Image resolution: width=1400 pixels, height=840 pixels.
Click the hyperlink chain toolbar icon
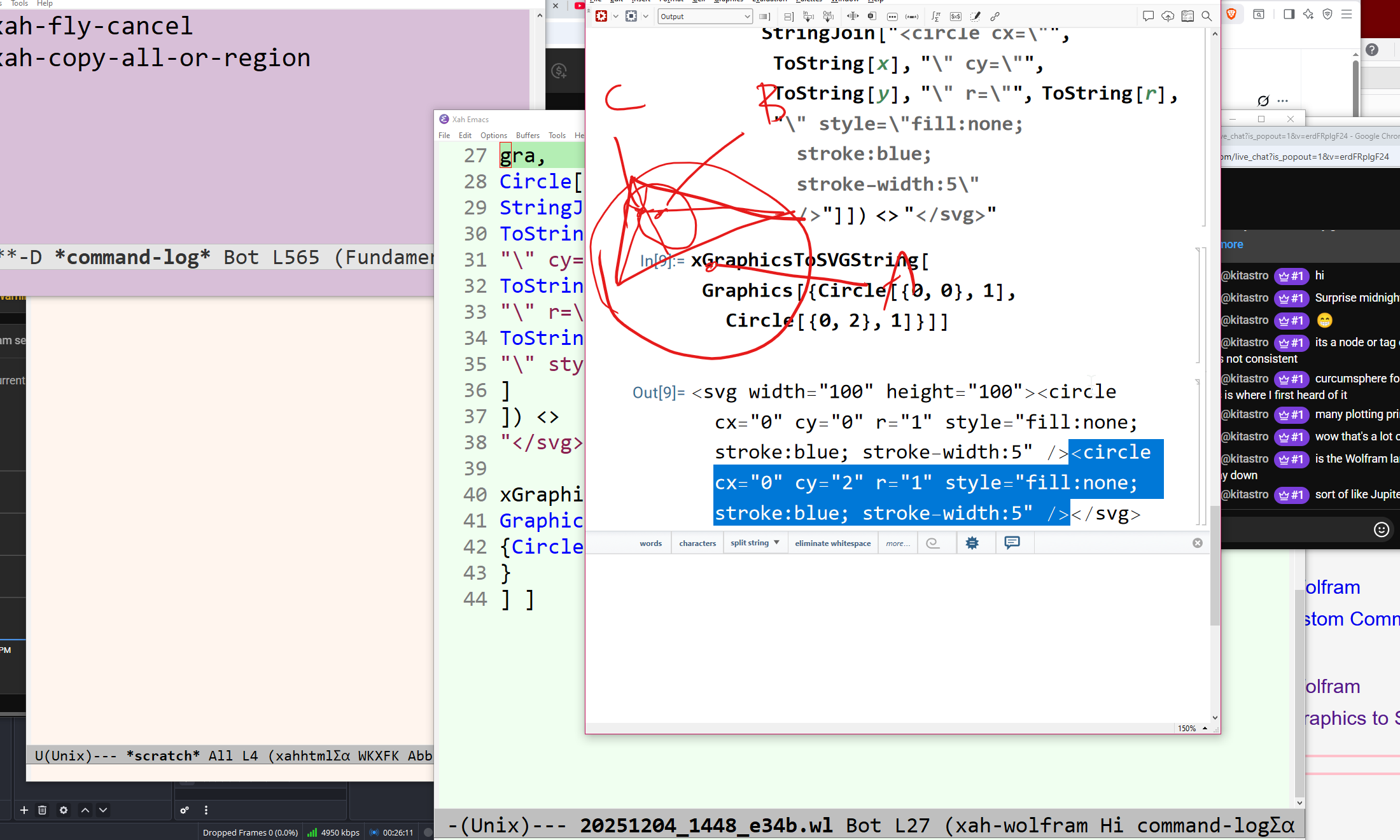[x=995, y=17]
